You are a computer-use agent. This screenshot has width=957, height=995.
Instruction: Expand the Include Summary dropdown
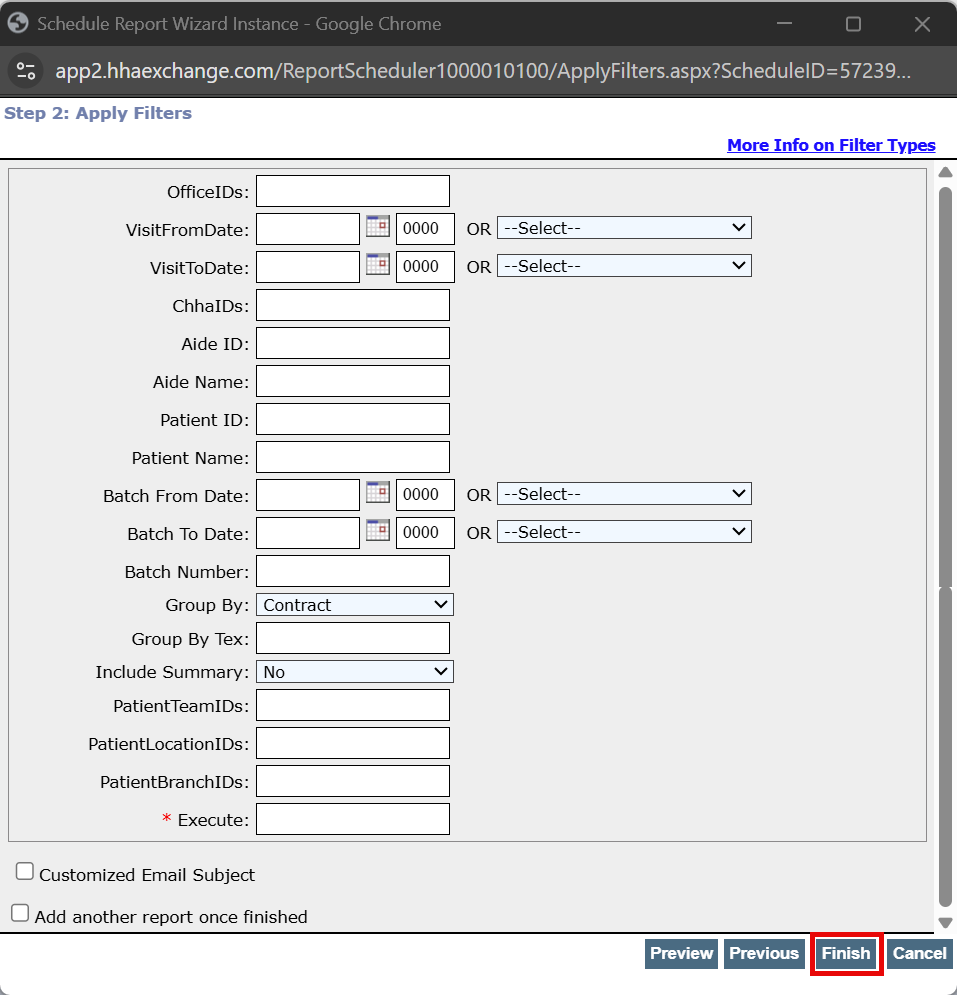pyautogui.click(x=355, y=672)
